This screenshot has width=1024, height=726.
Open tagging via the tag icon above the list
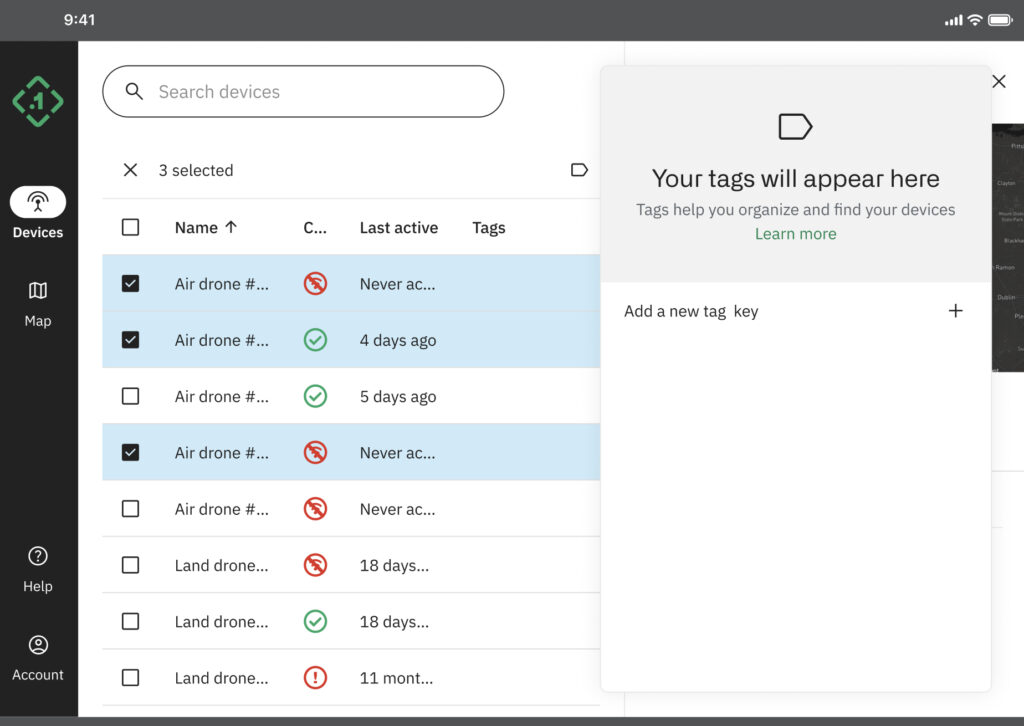coord(579,170)
